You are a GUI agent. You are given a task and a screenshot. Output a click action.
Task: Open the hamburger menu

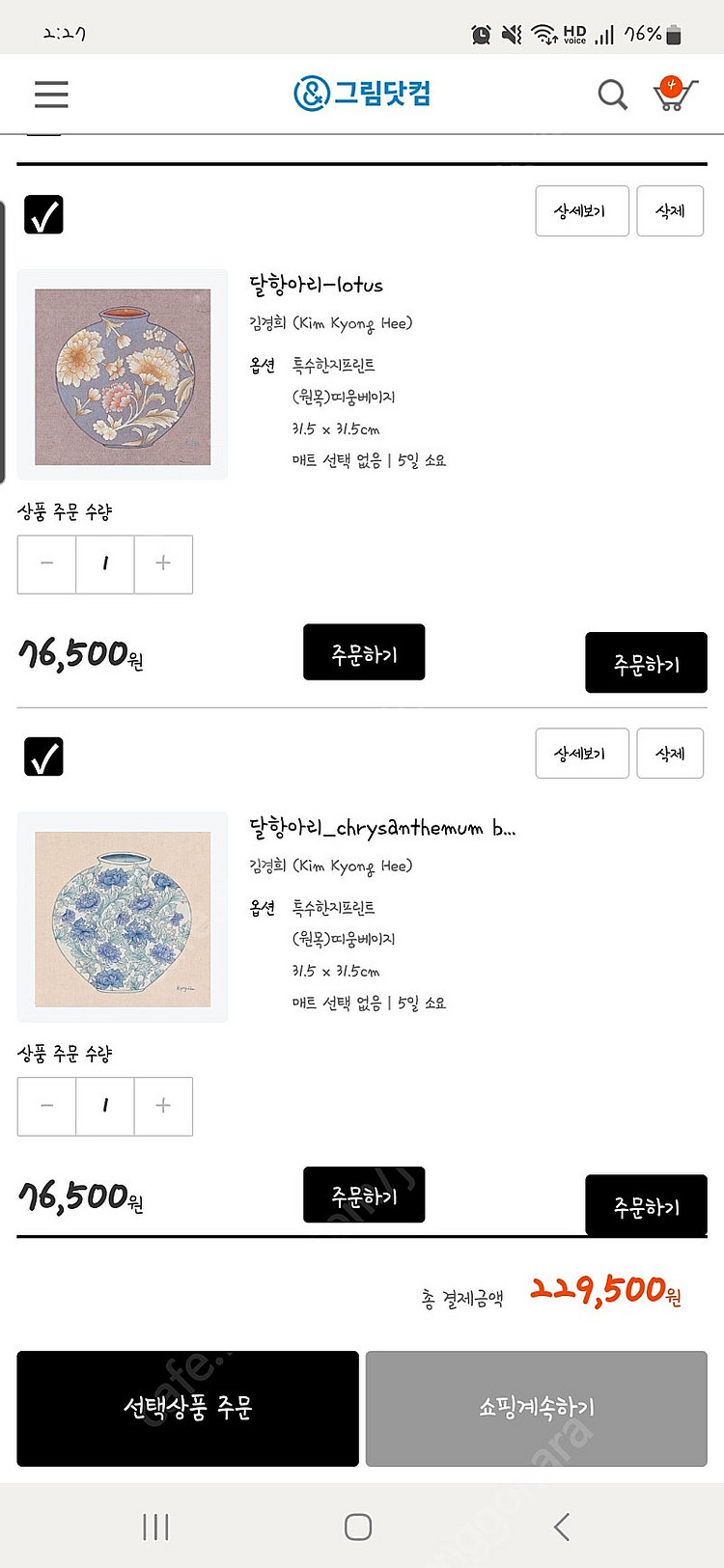pyautogui.click(x=51, y=95)
